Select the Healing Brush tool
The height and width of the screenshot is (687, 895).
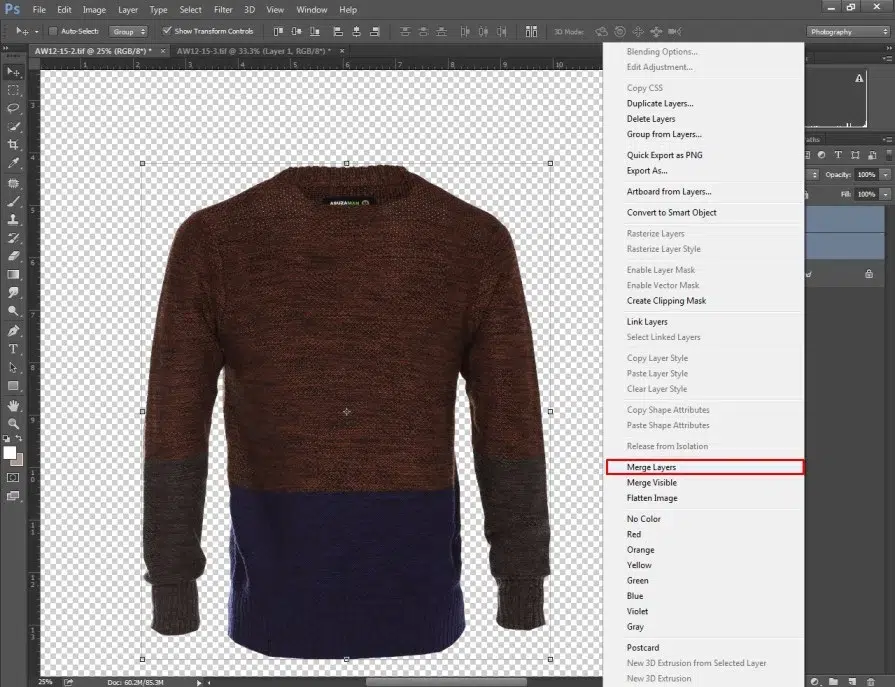click(13, 183)
